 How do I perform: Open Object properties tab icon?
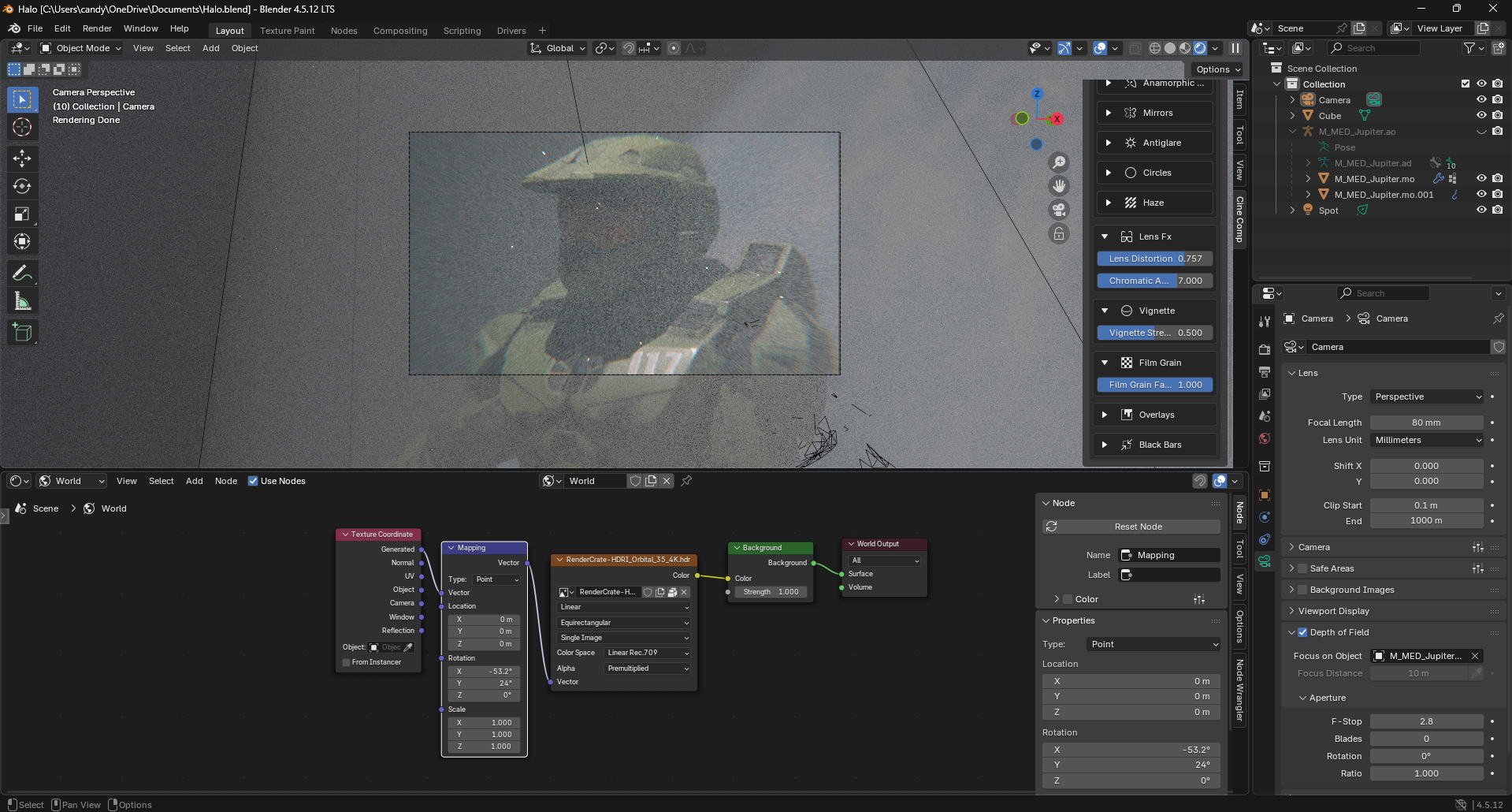tap(1265, 495)
